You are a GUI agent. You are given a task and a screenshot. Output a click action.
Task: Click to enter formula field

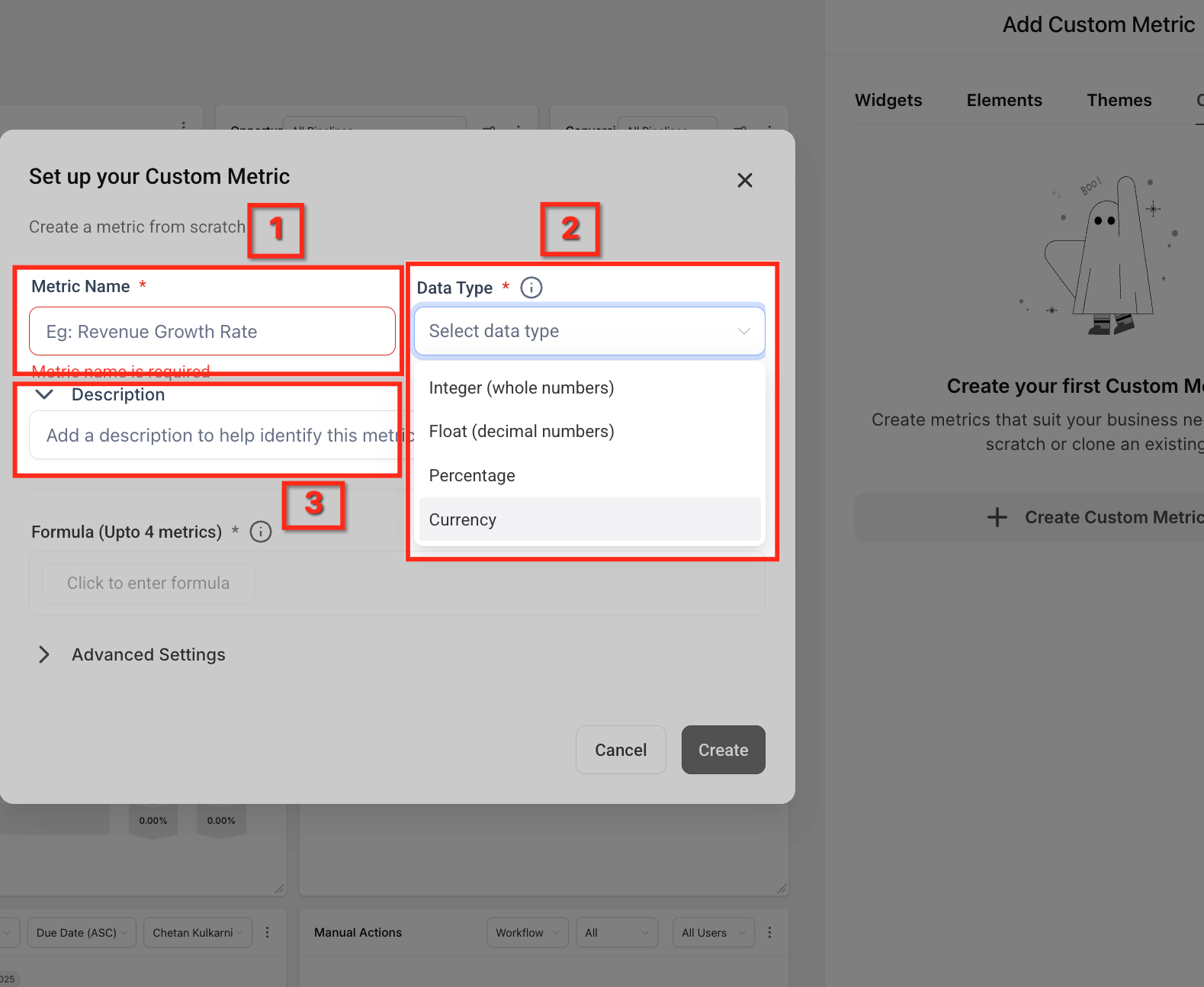coord(149,584)
